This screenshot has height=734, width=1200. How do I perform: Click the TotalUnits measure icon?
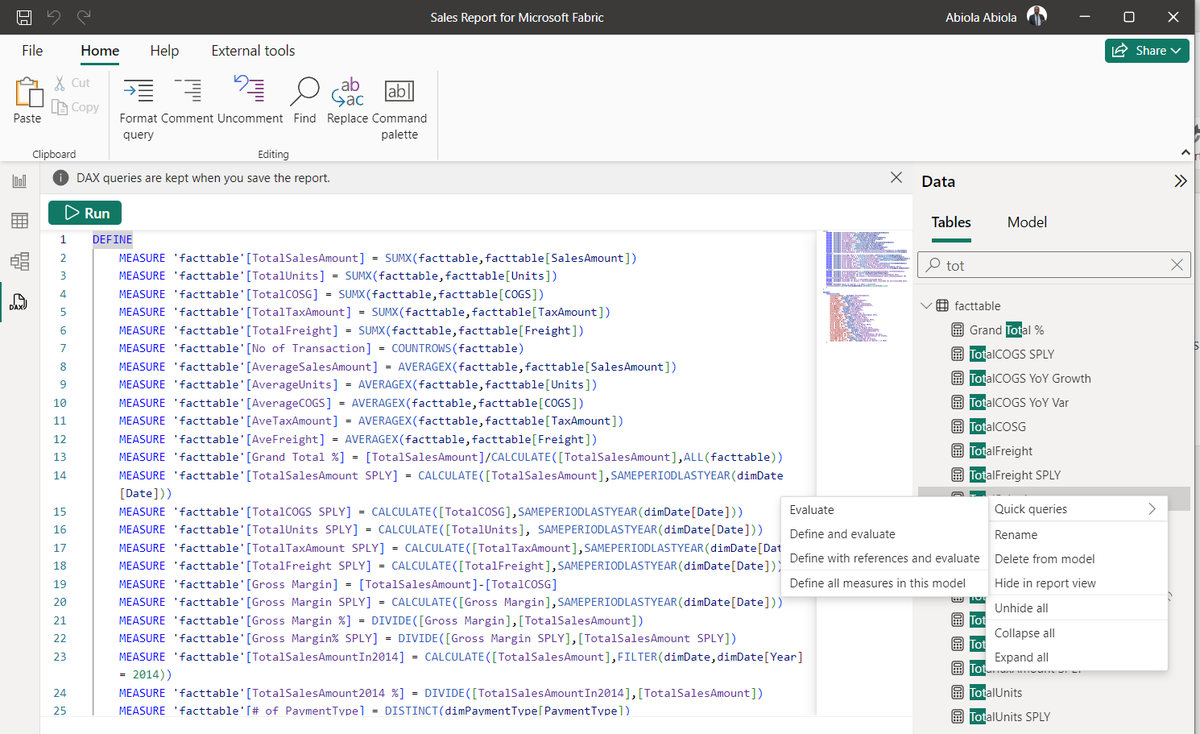point(957,692)
